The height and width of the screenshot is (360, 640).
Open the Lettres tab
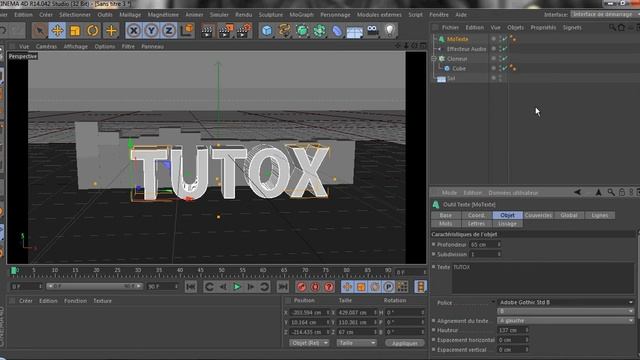476,224
